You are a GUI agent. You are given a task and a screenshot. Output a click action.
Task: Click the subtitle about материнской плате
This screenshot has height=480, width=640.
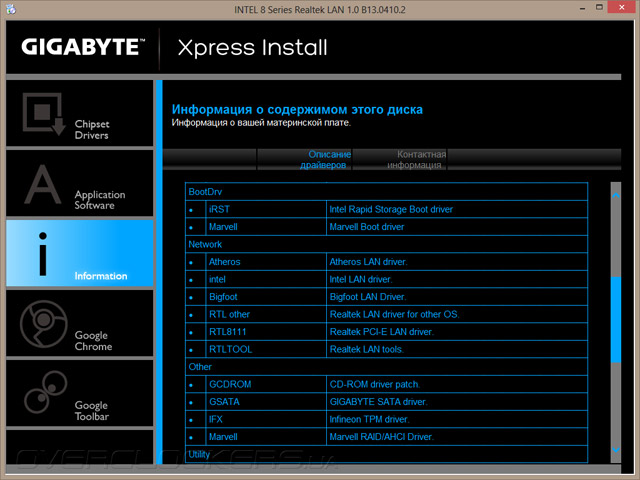(x=261, y=123)
